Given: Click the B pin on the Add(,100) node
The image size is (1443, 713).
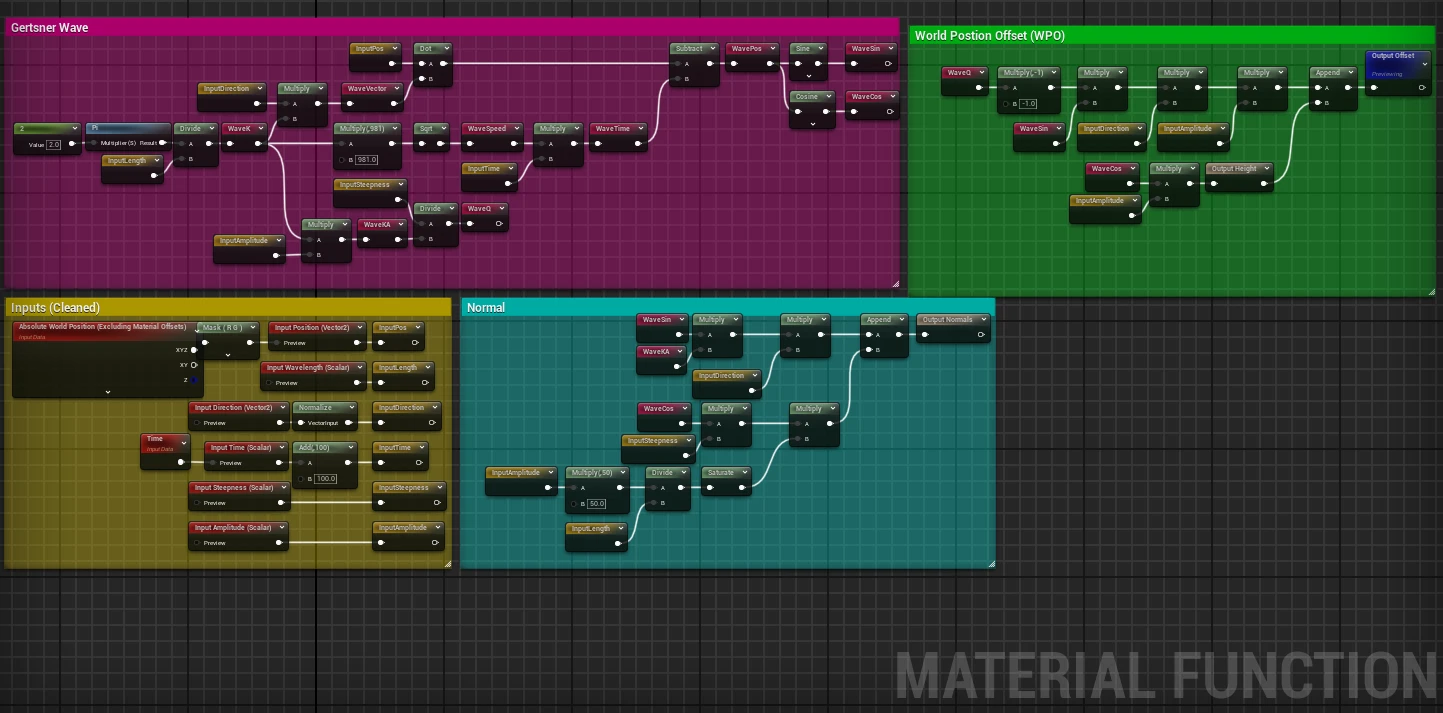Looking at the screenshot, I should [301, 479].
